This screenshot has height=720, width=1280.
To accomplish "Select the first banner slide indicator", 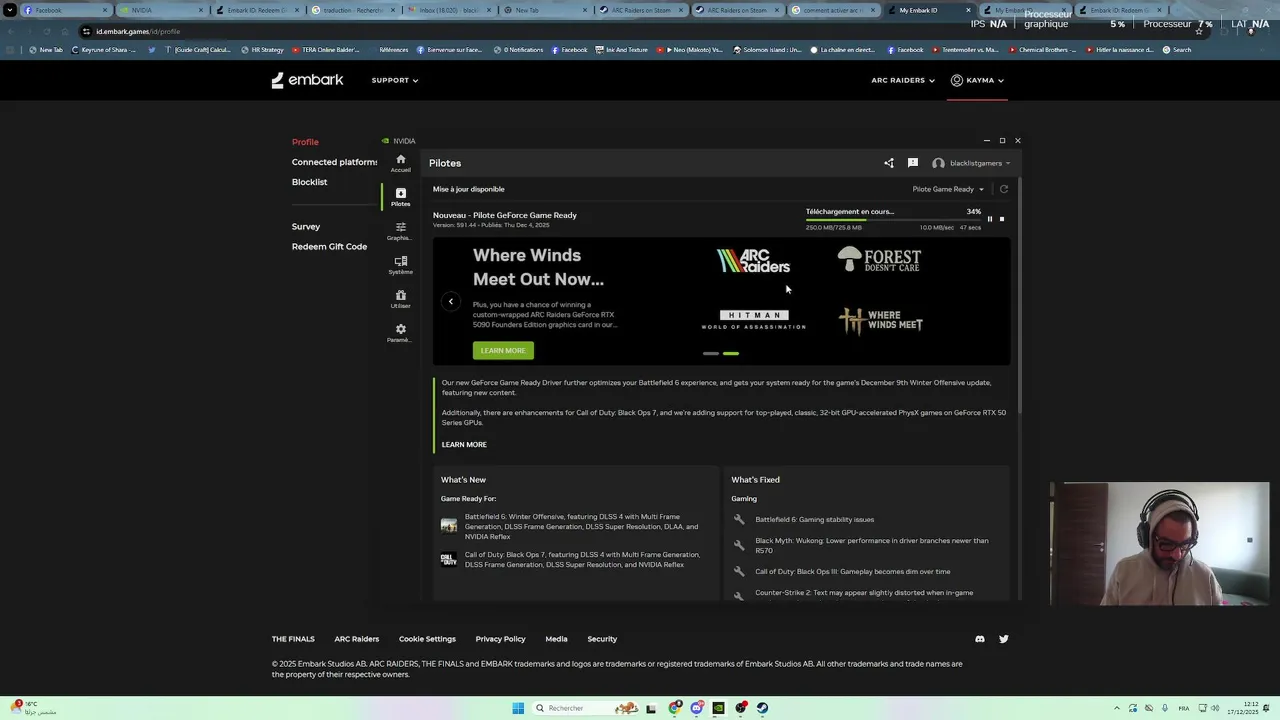I will [x=710, y=353].
